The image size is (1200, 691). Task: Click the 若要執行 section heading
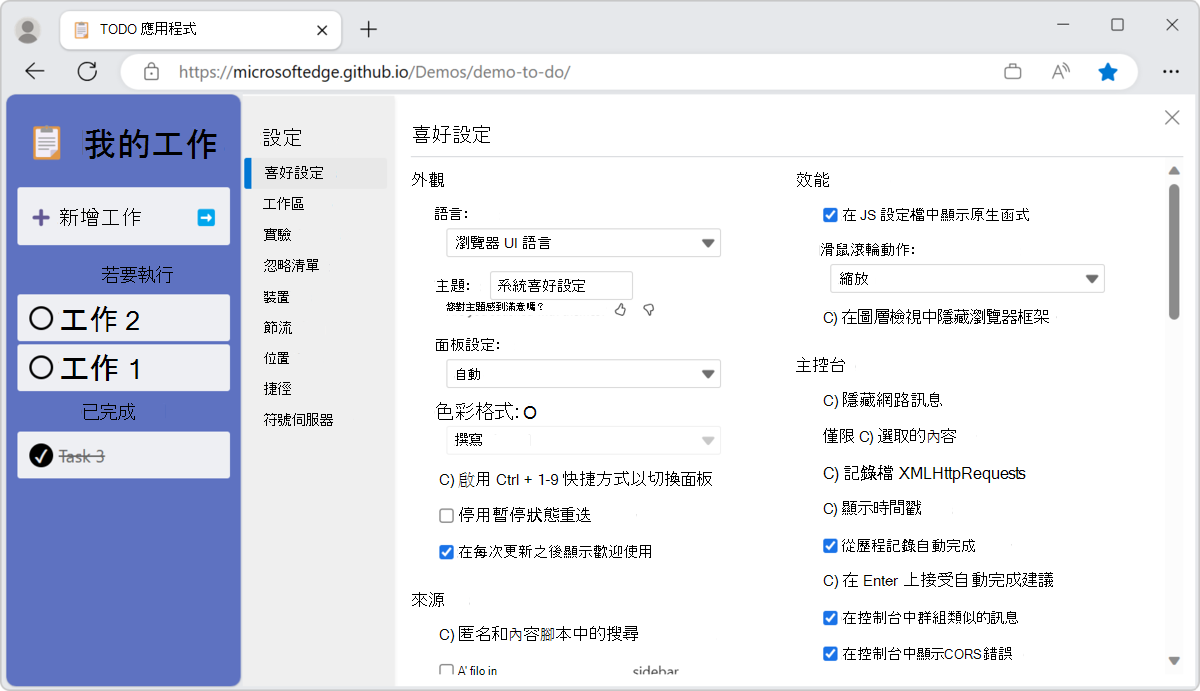pos(137,275)
